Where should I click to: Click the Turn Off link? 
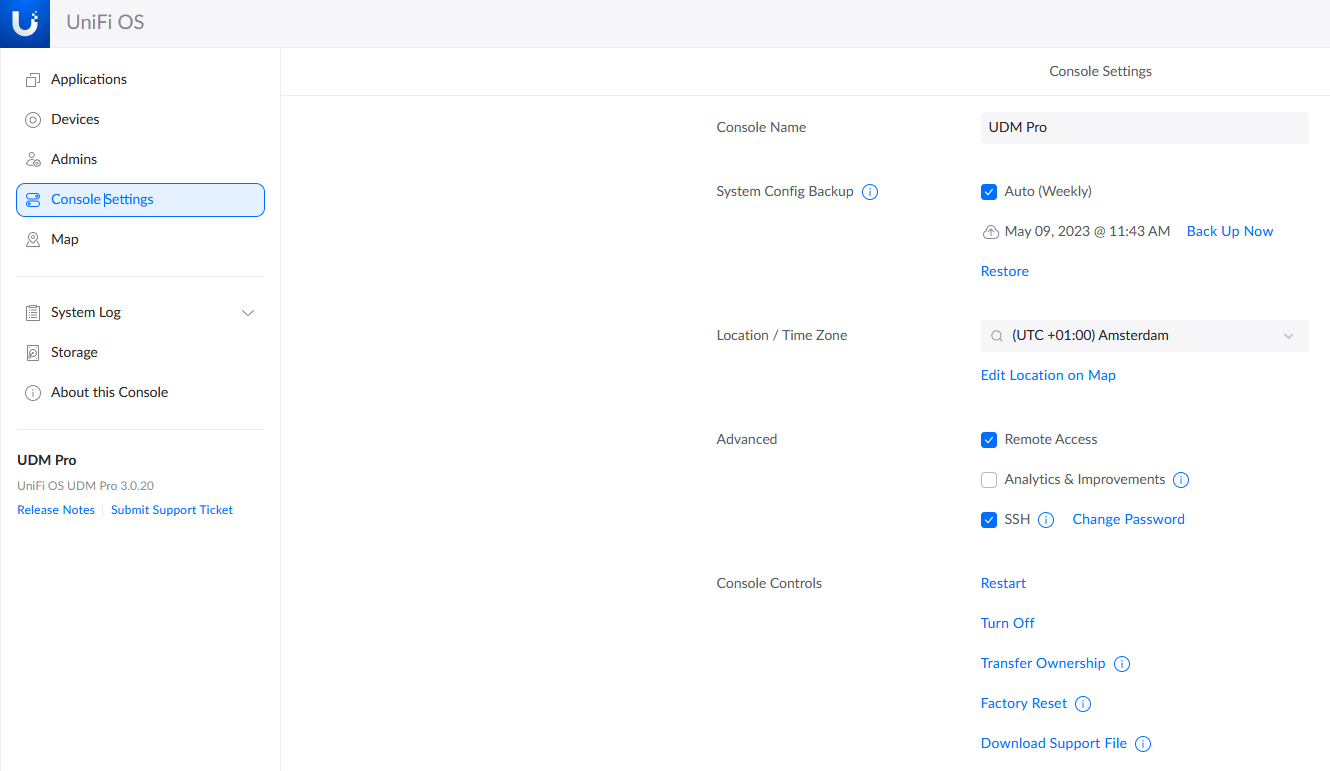click(x=1007, y=624)
